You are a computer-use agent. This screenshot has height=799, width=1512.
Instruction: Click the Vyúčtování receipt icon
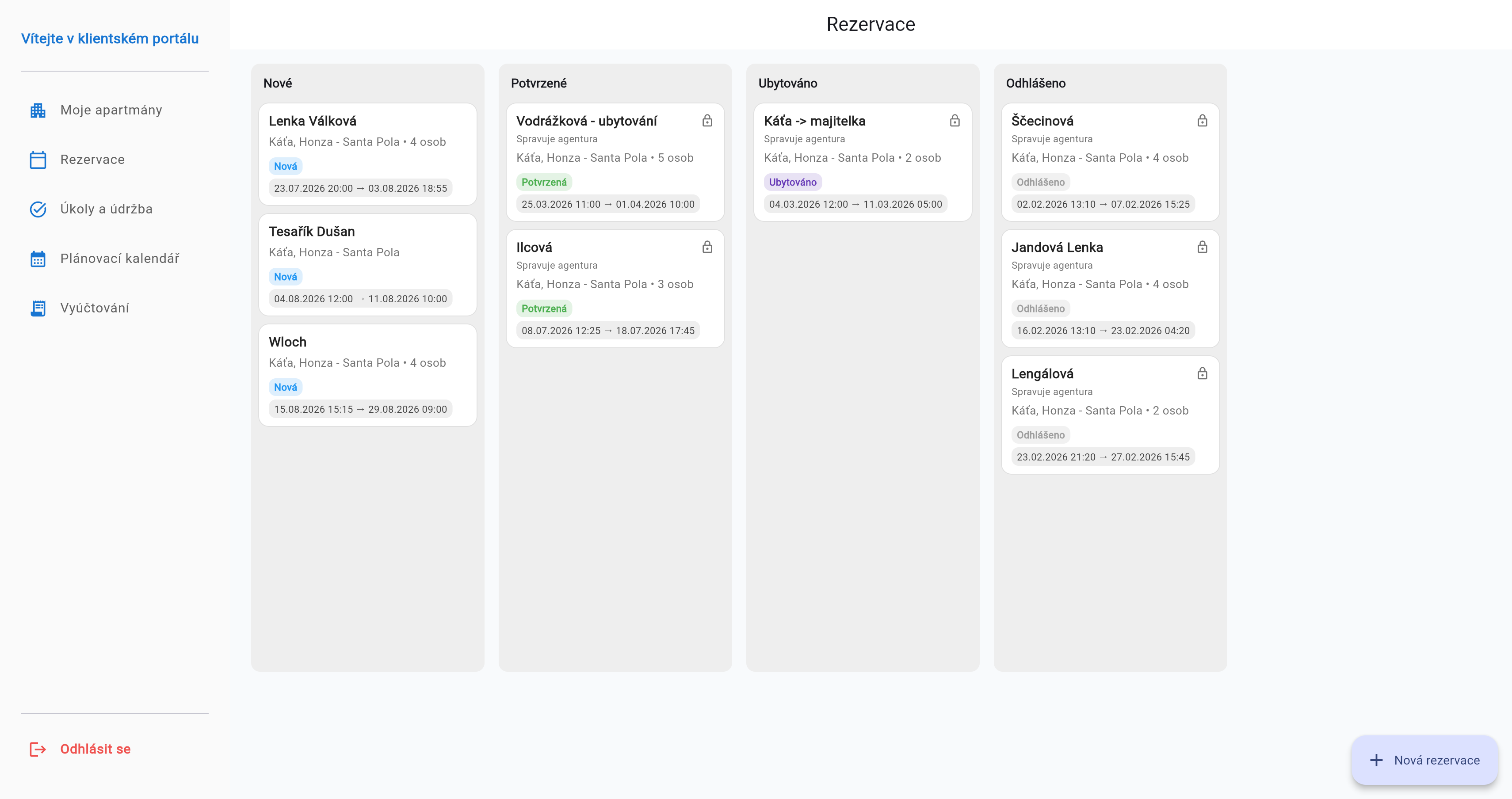[38, 308]
